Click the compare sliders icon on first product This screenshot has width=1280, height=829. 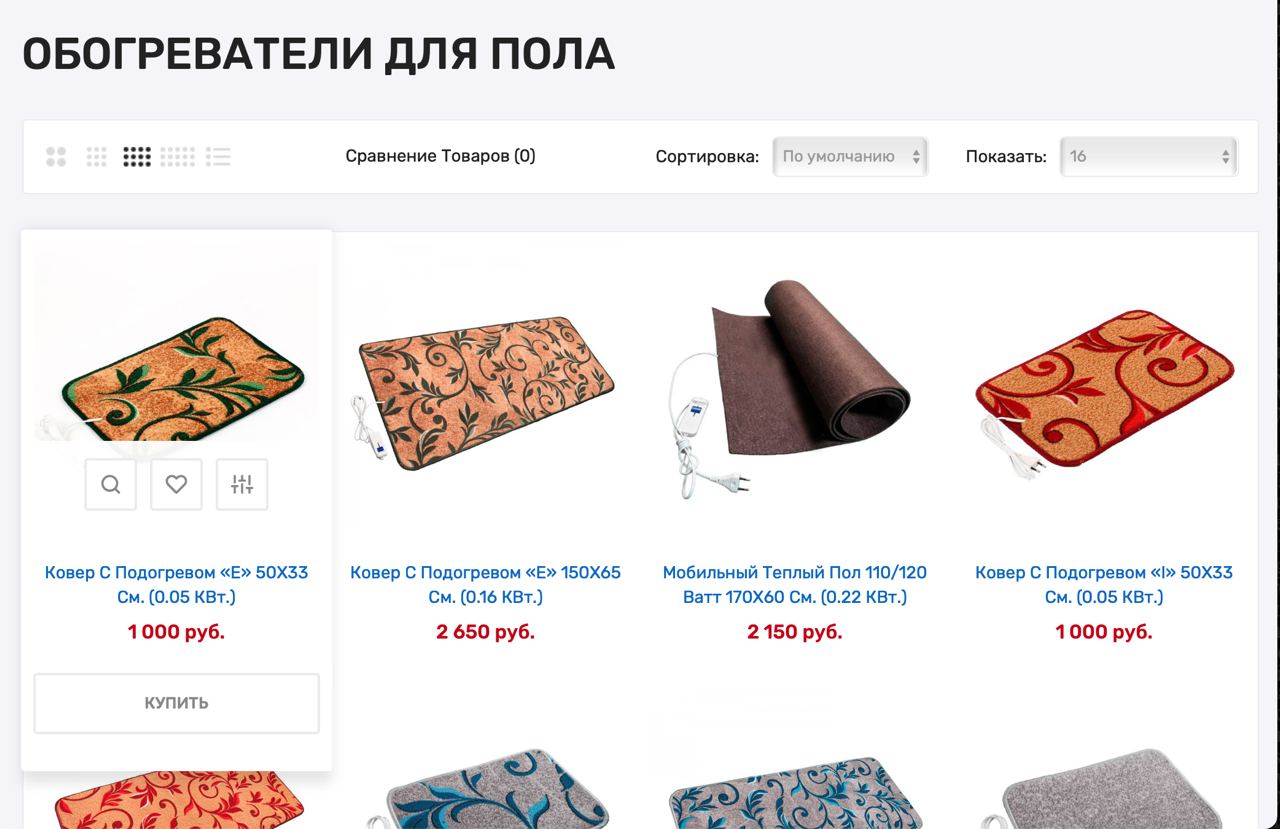[x=242, y=485]
